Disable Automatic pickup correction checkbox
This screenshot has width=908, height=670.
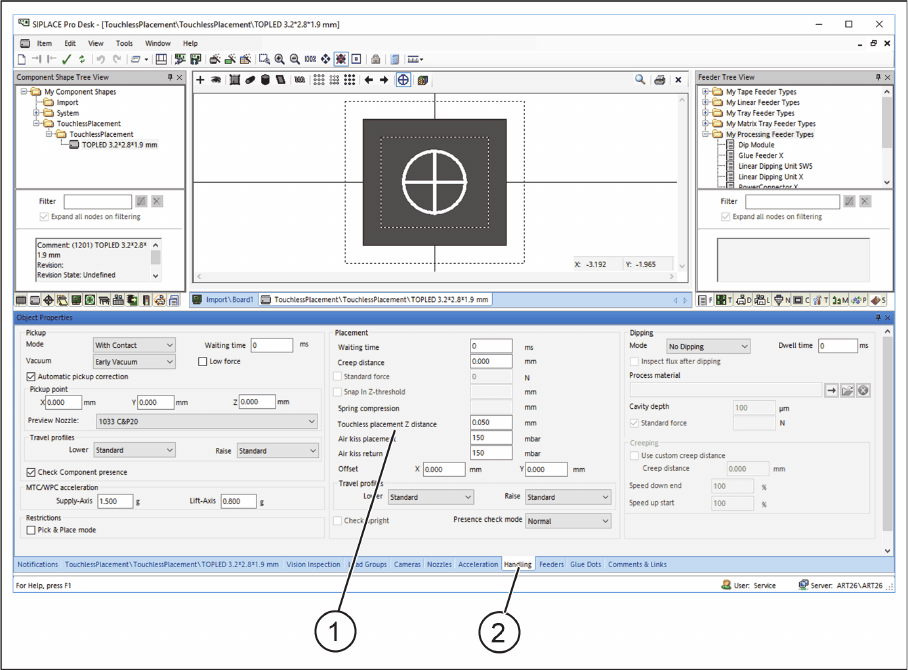30,377
